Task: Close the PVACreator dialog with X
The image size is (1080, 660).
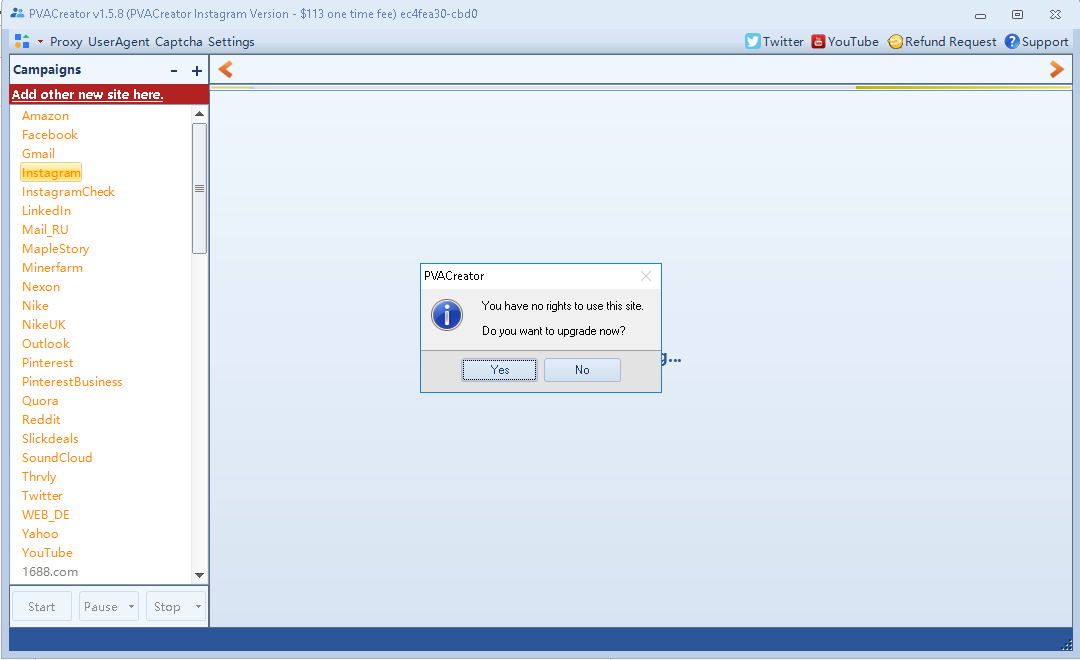Action: coord(646,276)
